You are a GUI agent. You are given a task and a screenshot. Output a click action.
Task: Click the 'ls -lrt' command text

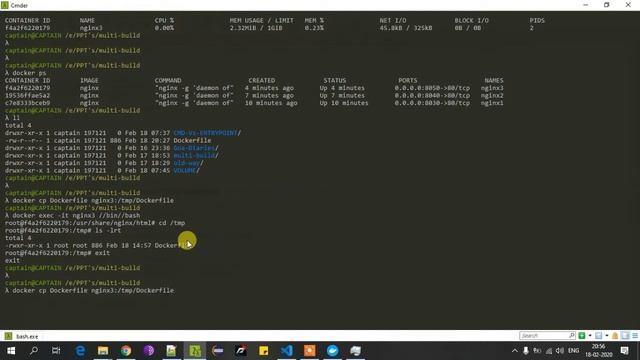click(108, 231)
